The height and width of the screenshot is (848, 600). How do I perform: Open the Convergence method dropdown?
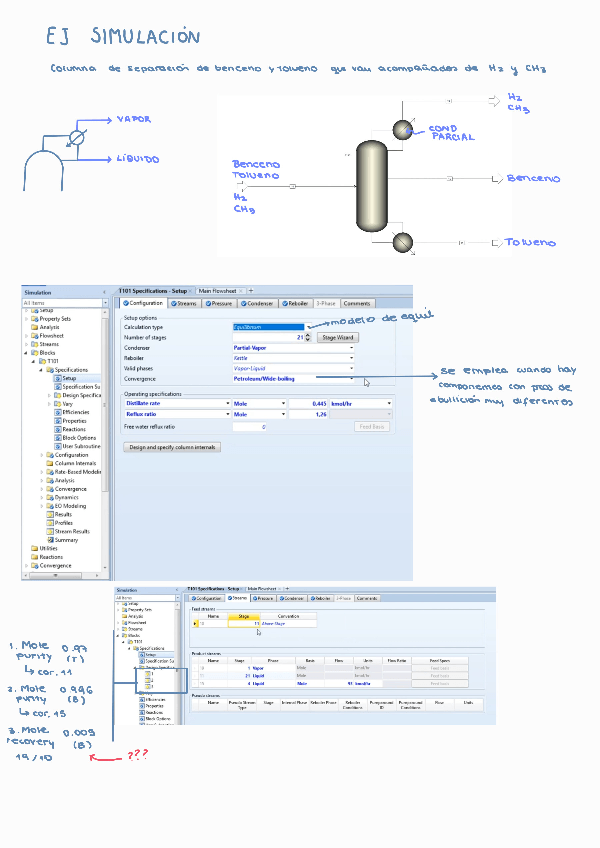(351, 379)
